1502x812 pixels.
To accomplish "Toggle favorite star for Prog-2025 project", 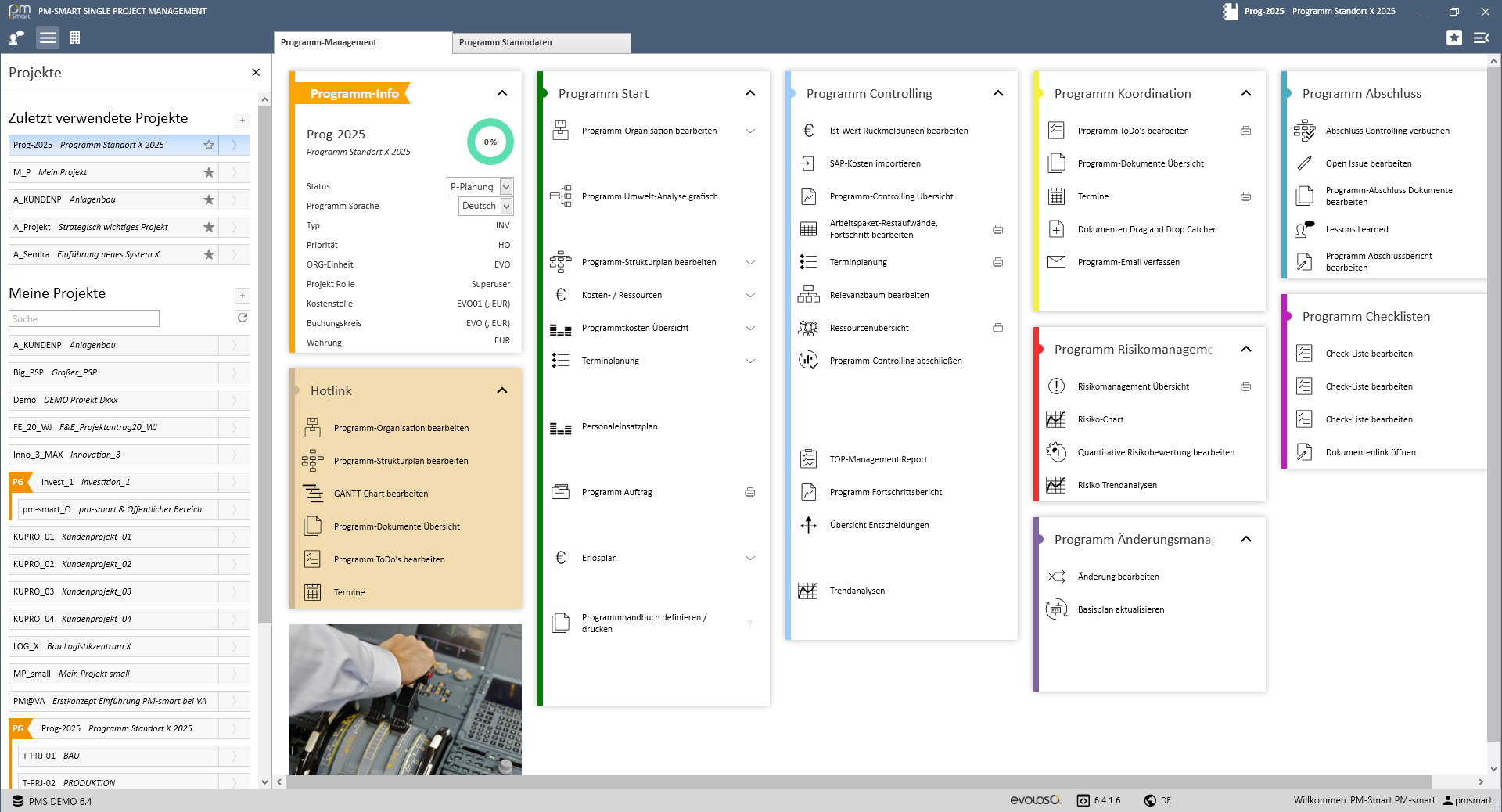I will click(x=209, y=145).
